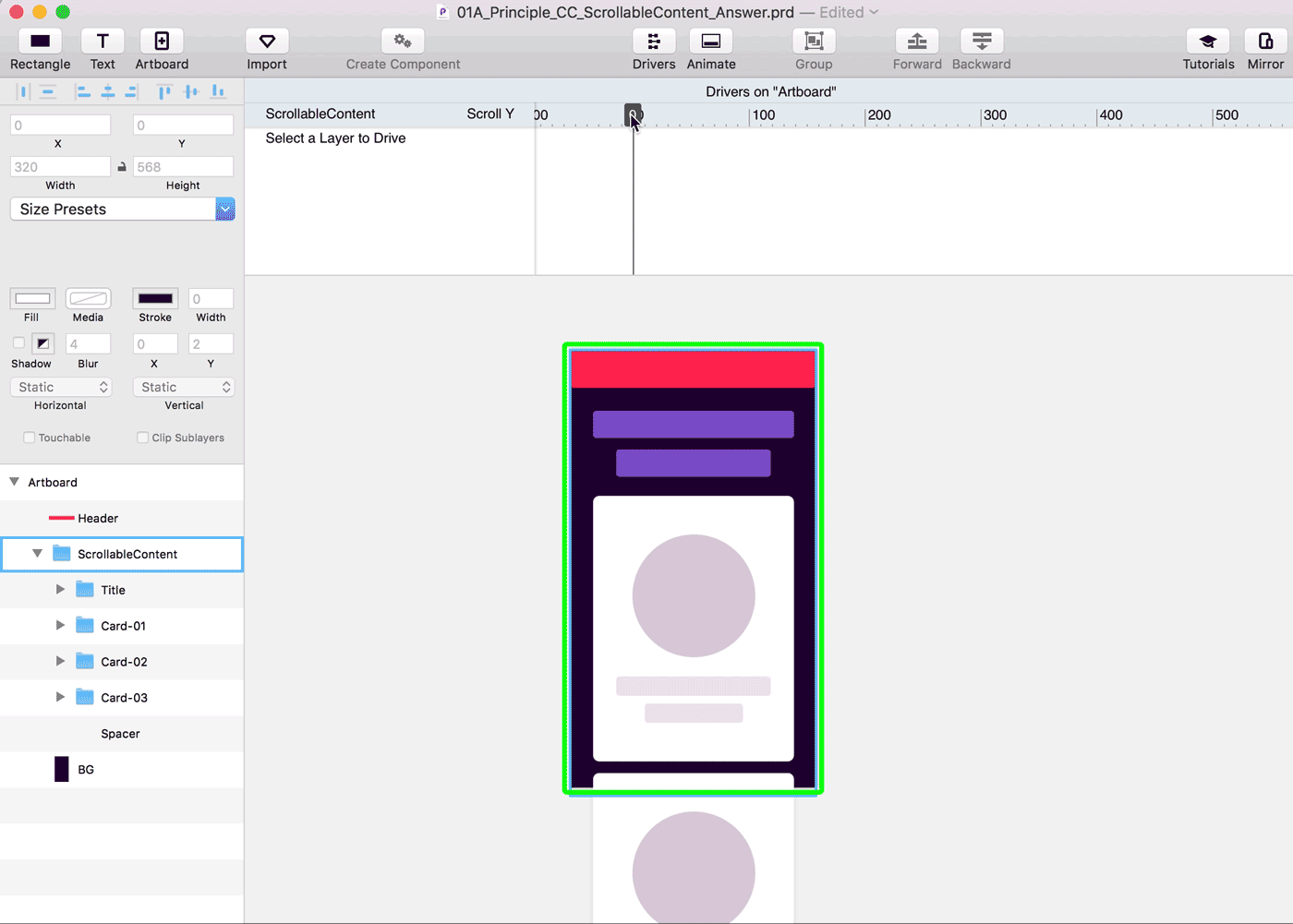Distribute layers horizontally
1293x924 pixels.
[24, 91]
